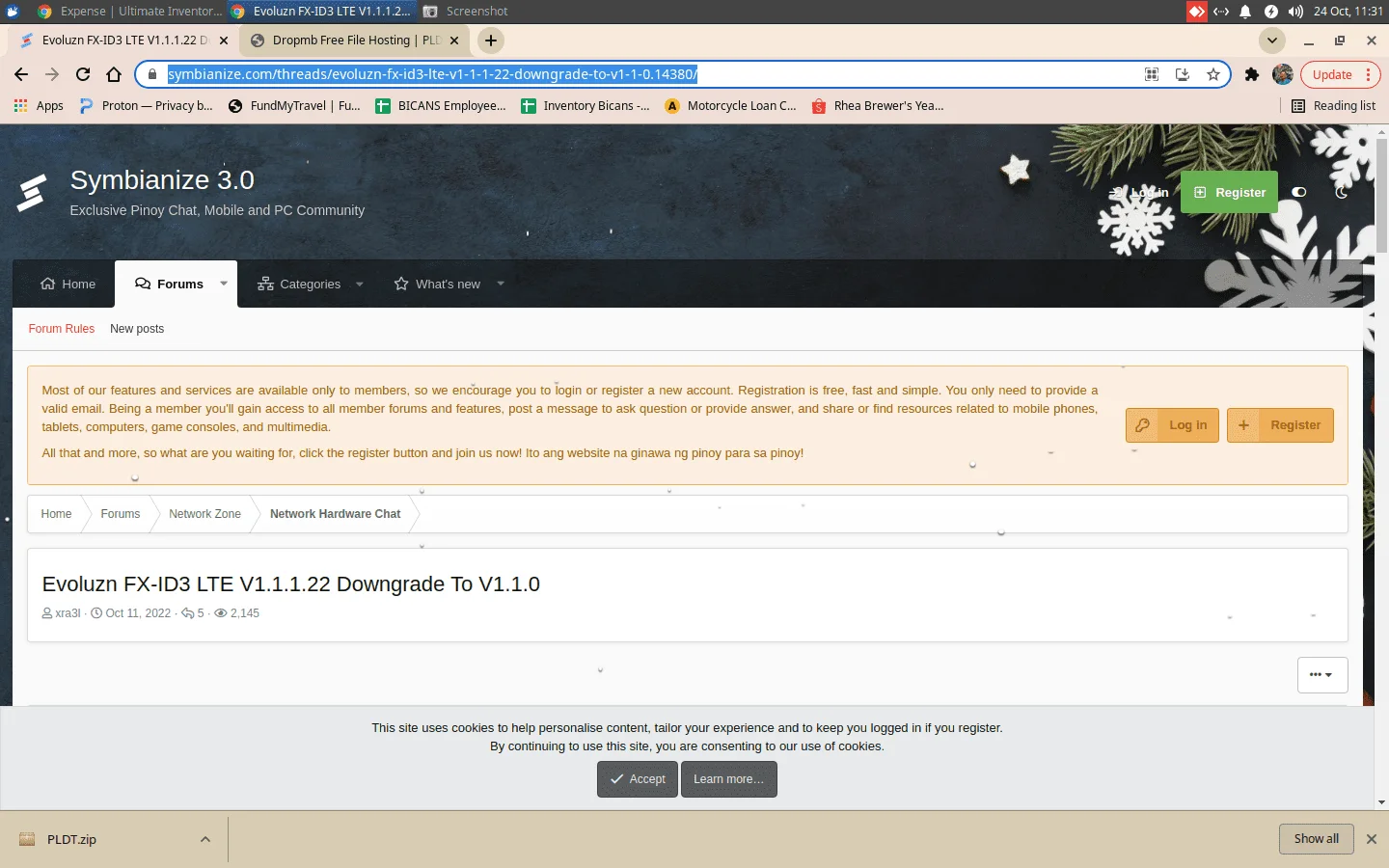Close the Evoluzn FX-ID3 LTE tab
Screen dimensions: 1389x868
(224, 41)
